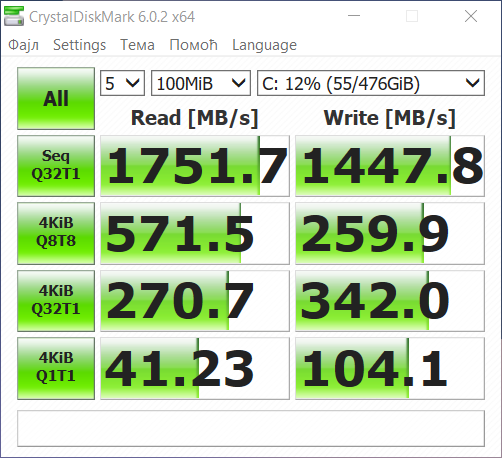The height and width of the screenshot is (458, 502).
Task: Open the Помоћ menu
Action: (193, 45)
